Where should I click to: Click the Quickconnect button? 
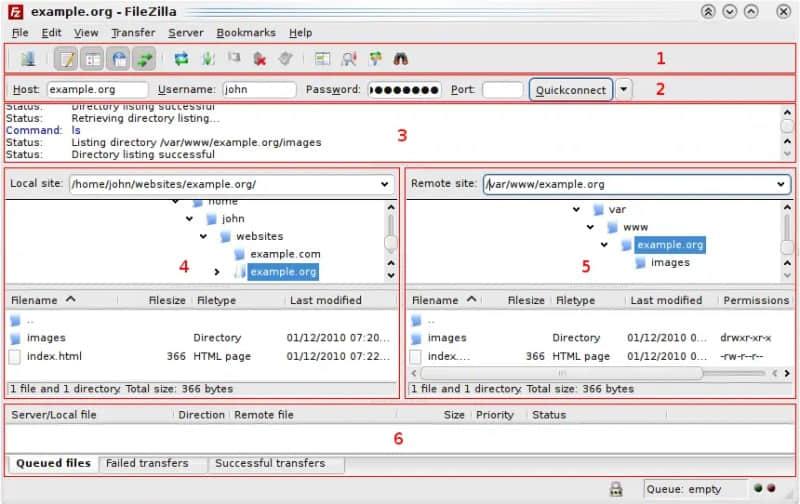pyautogui.click(x=570, y=89)
